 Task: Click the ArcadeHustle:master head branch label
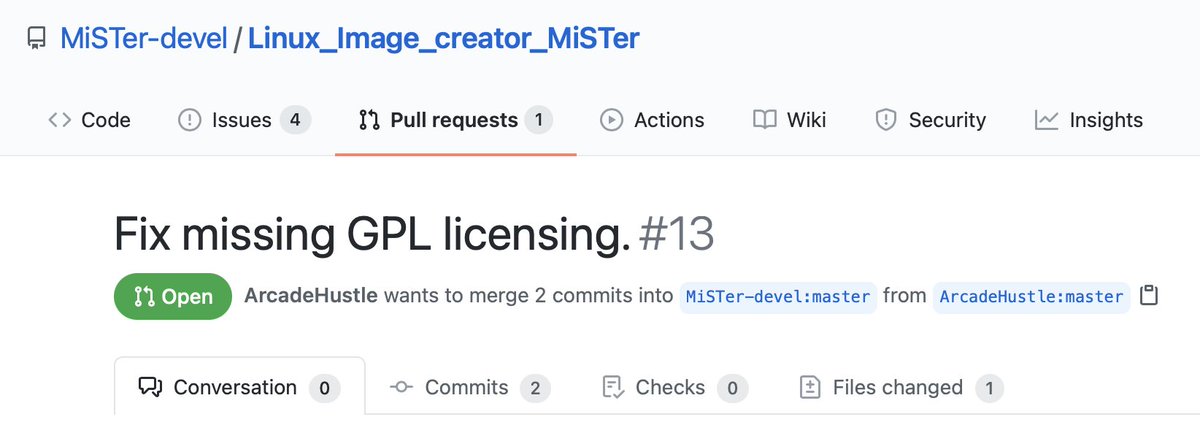1032,297
